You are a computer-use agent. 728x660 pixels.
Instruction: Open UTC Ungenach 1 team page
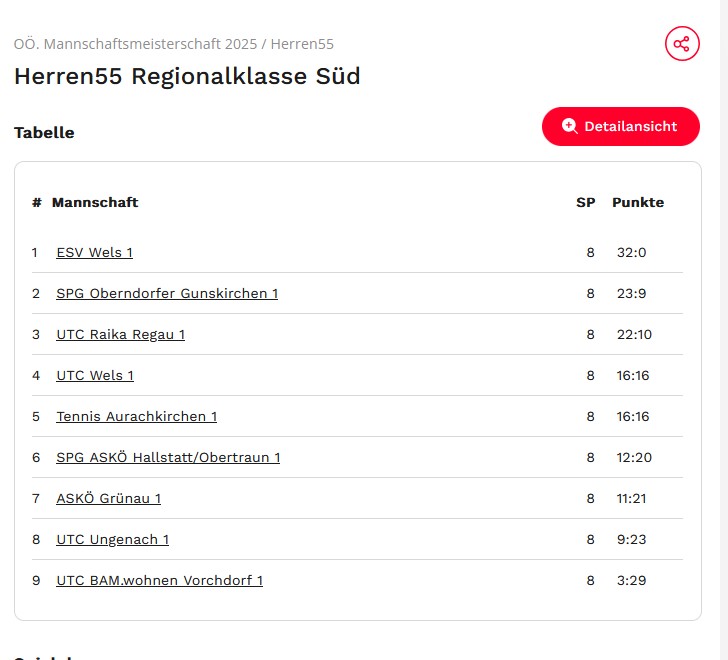pos(112,539)
